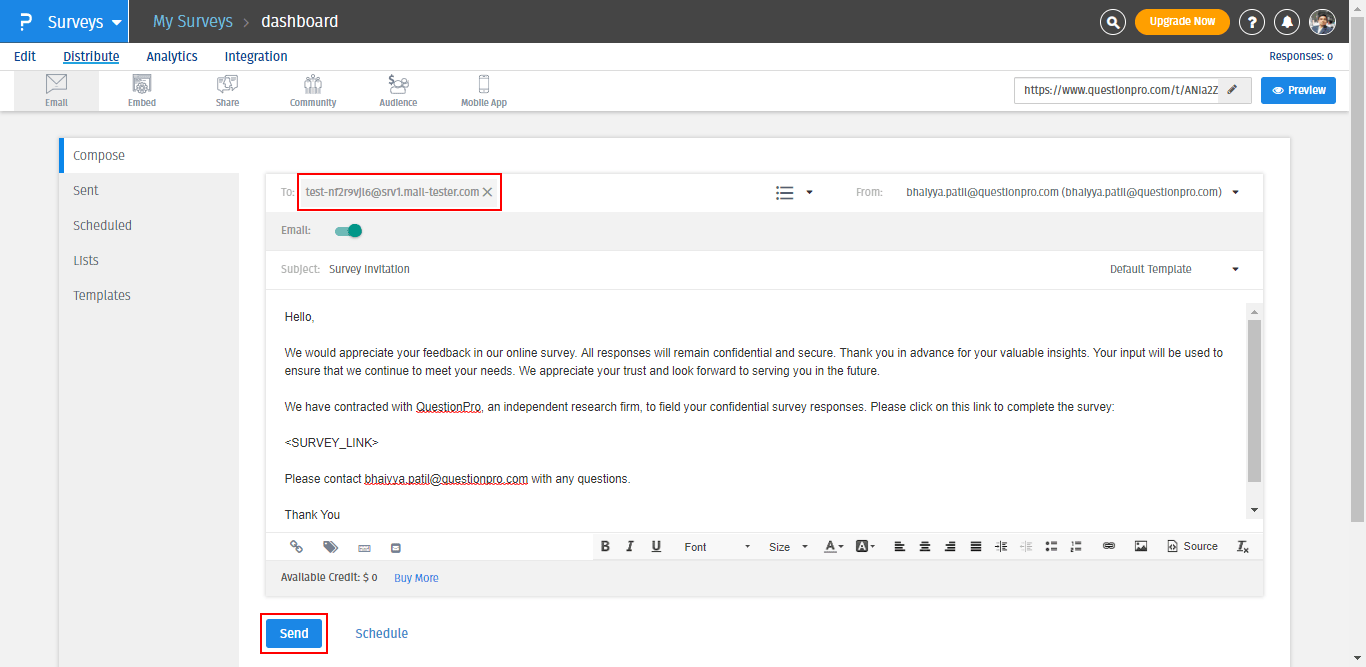This screenshot has width=1366, height=667.
Task: Select the Mobile App distribution icon
Action: point(484,90)
